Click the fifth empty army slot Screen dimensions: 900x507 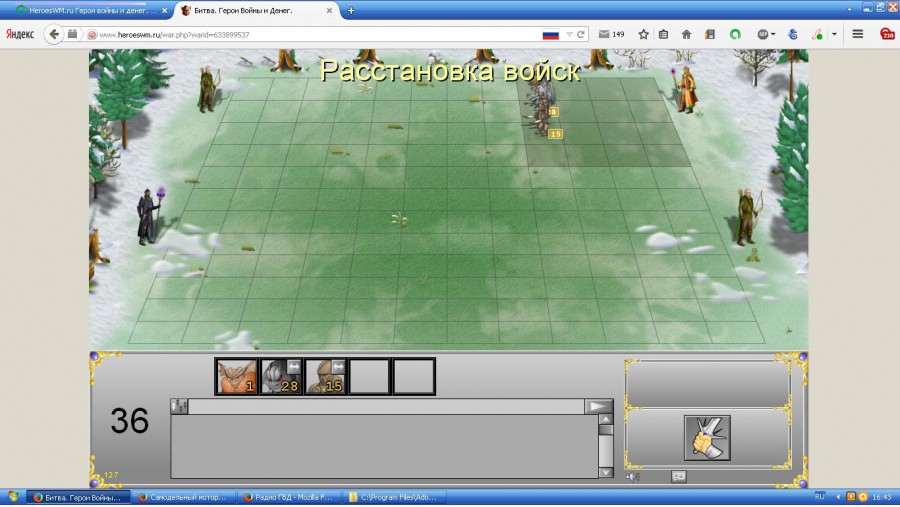coord(414,377)
